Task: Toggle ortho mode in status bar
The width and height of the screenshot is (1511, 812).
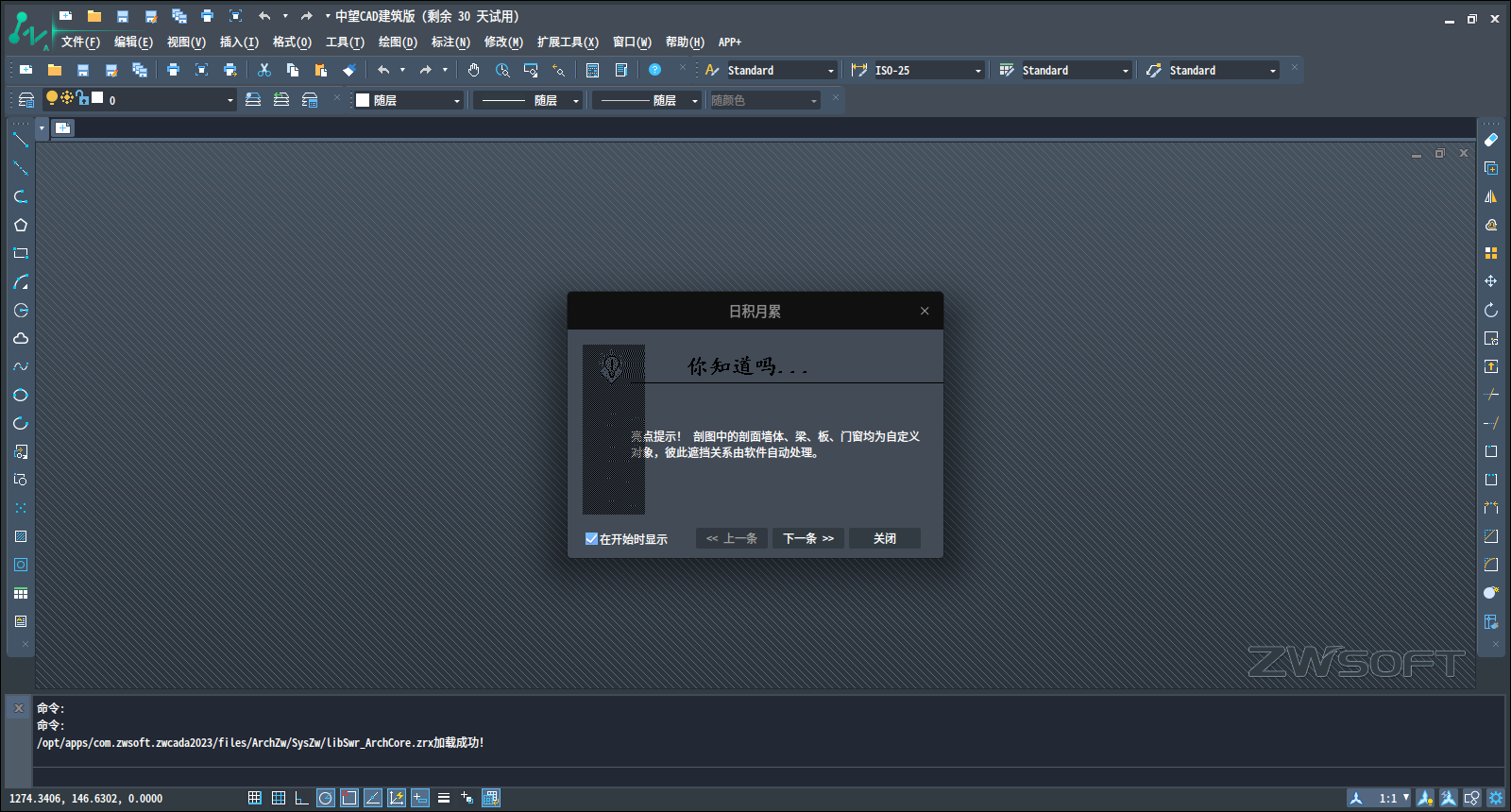Action: (302, 798)
